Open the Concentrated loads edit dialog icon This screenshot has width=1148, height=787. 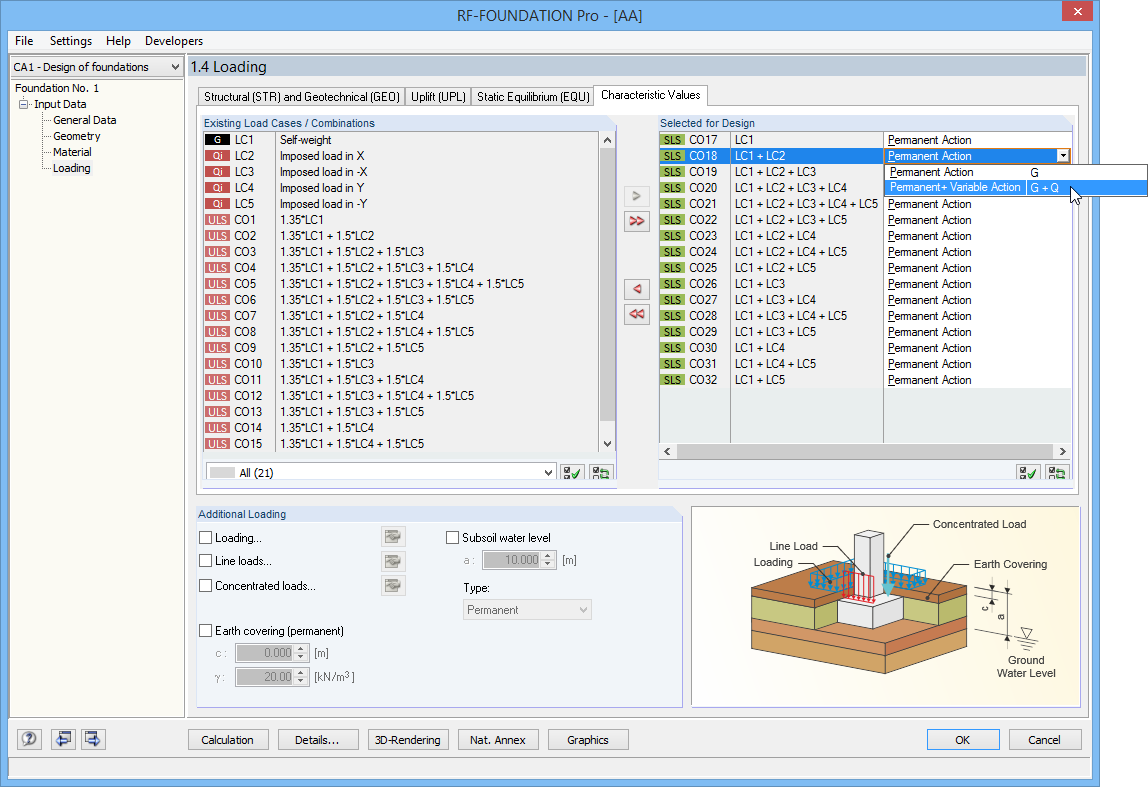(393, 586)
